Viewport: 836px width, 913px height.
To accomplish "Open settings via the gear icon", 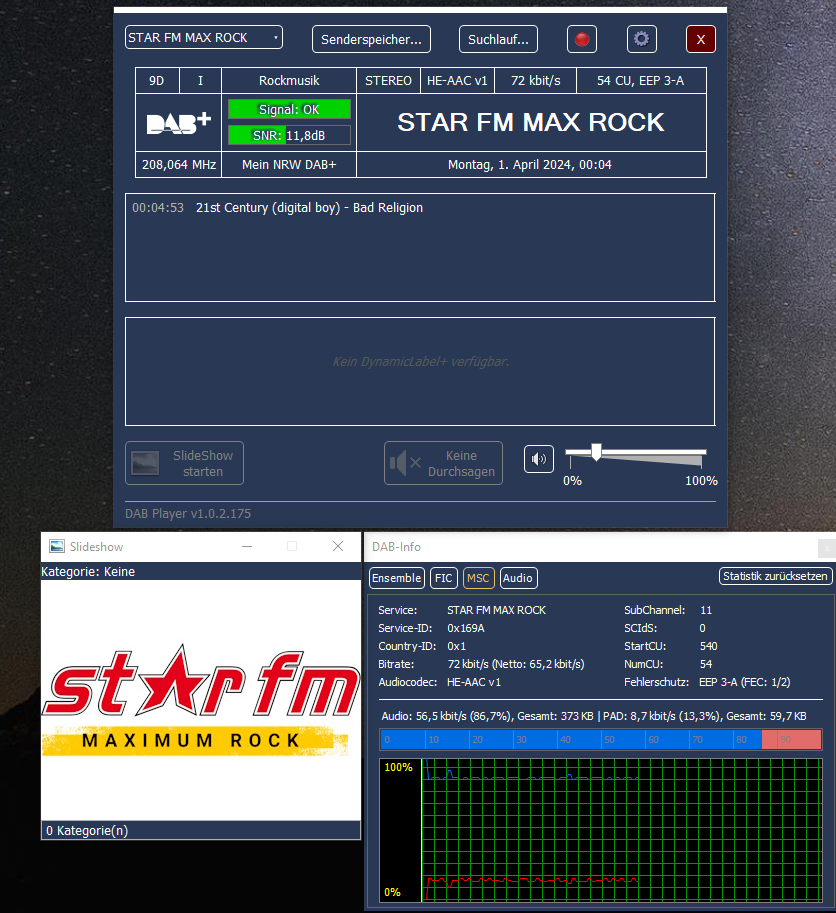I will click(641, 39).
